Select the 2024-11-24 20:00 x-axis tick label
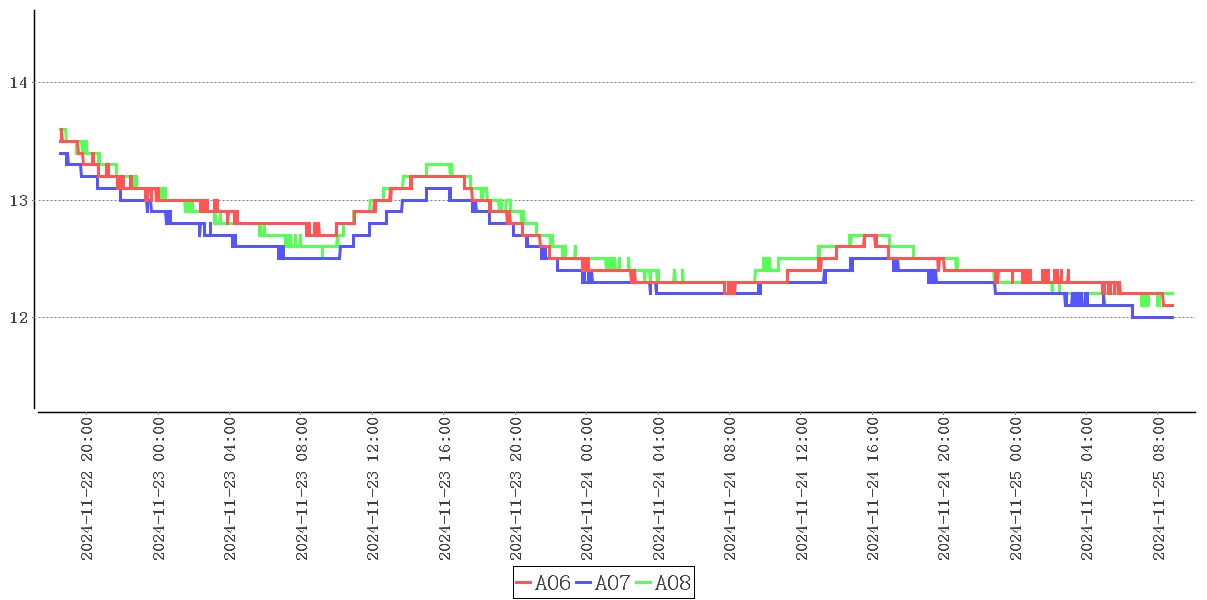The image size is (1207, 600). (945, 489)
